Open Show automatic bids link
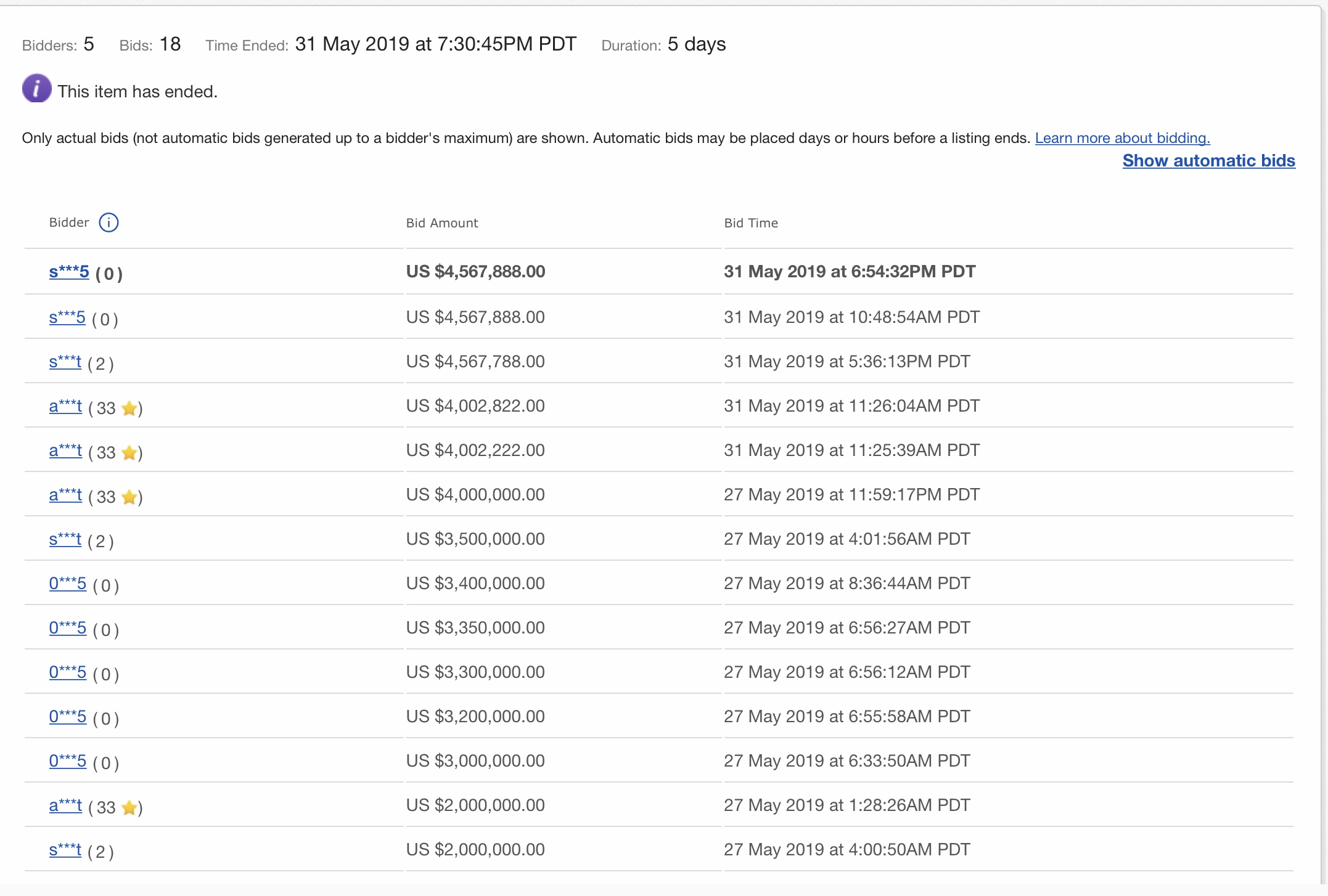This screenshot has height=896, width=1328. tap(1208, 160)
